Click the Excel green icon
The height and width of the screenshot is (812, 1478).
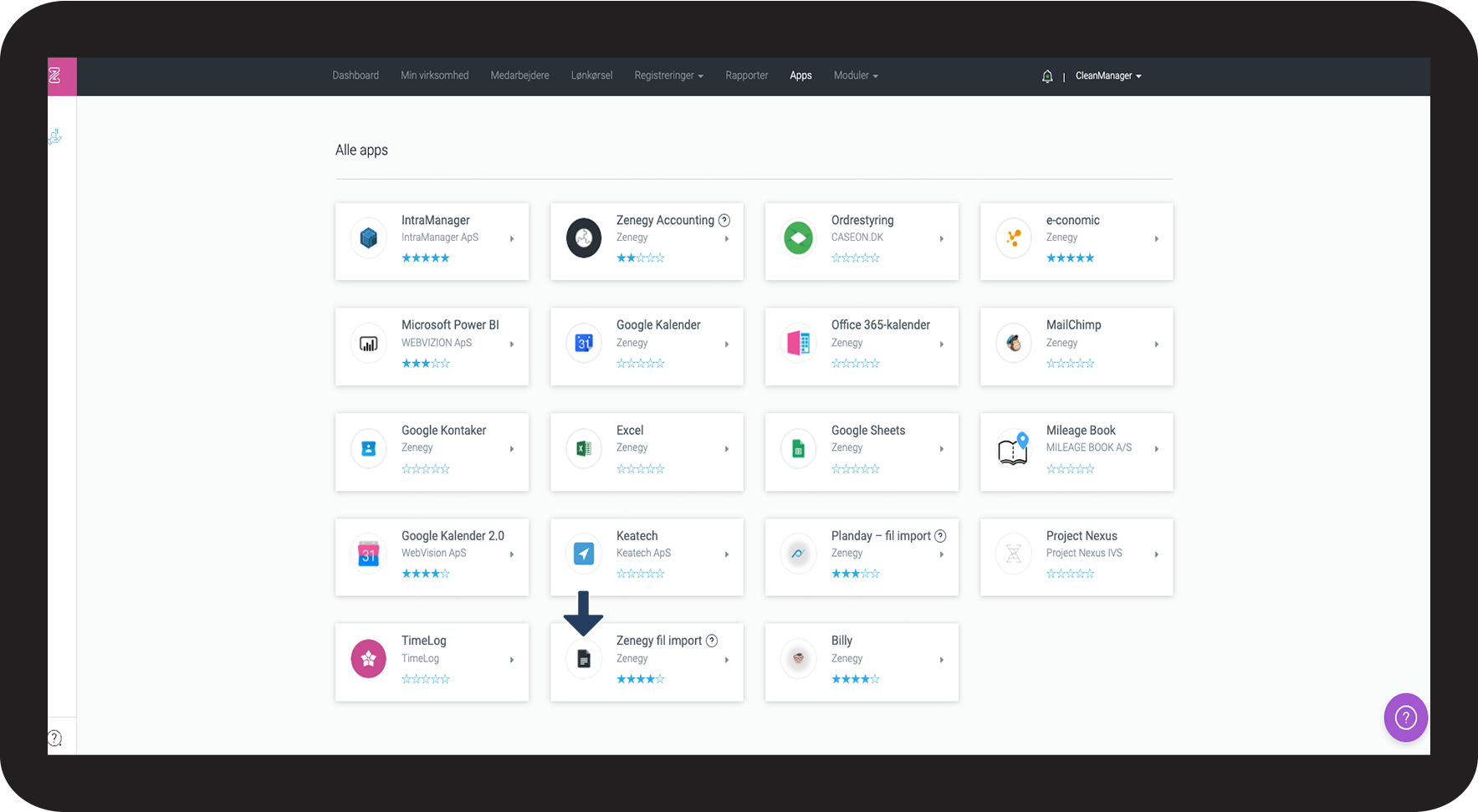coord(584,449)
